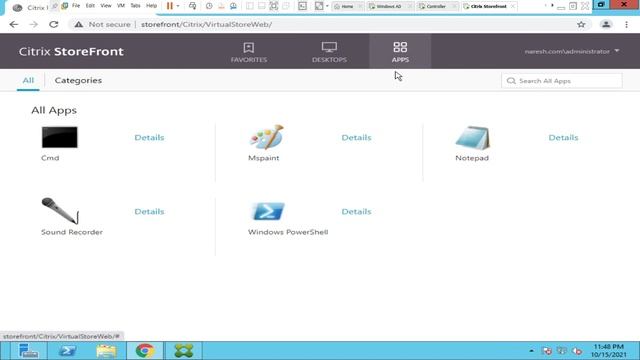The width and height of the screenshot is (640, 360).
Task: Click the VMware pause button
Action: 170,6
